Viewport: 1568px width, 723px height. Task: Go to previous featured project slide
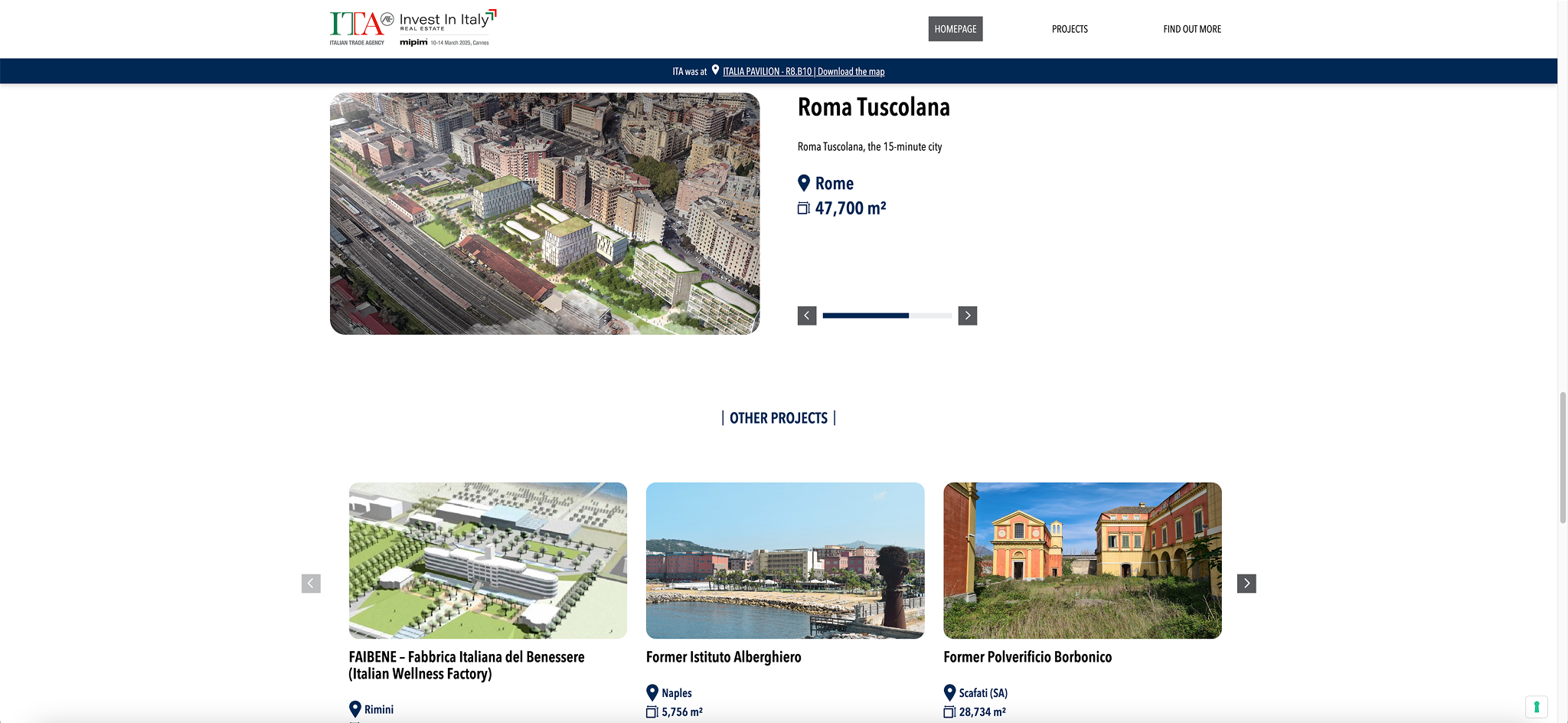click(807, 316)
